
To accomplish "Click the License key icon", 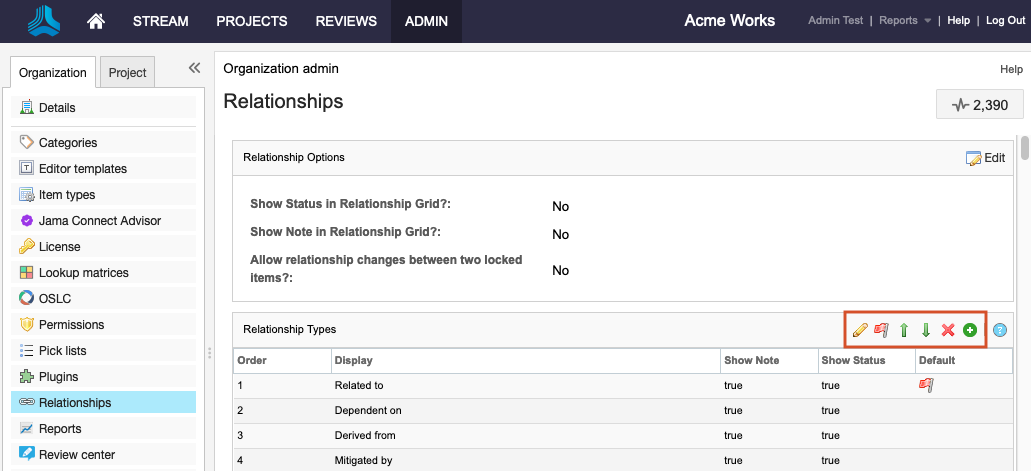I will (x=26, y=247).
